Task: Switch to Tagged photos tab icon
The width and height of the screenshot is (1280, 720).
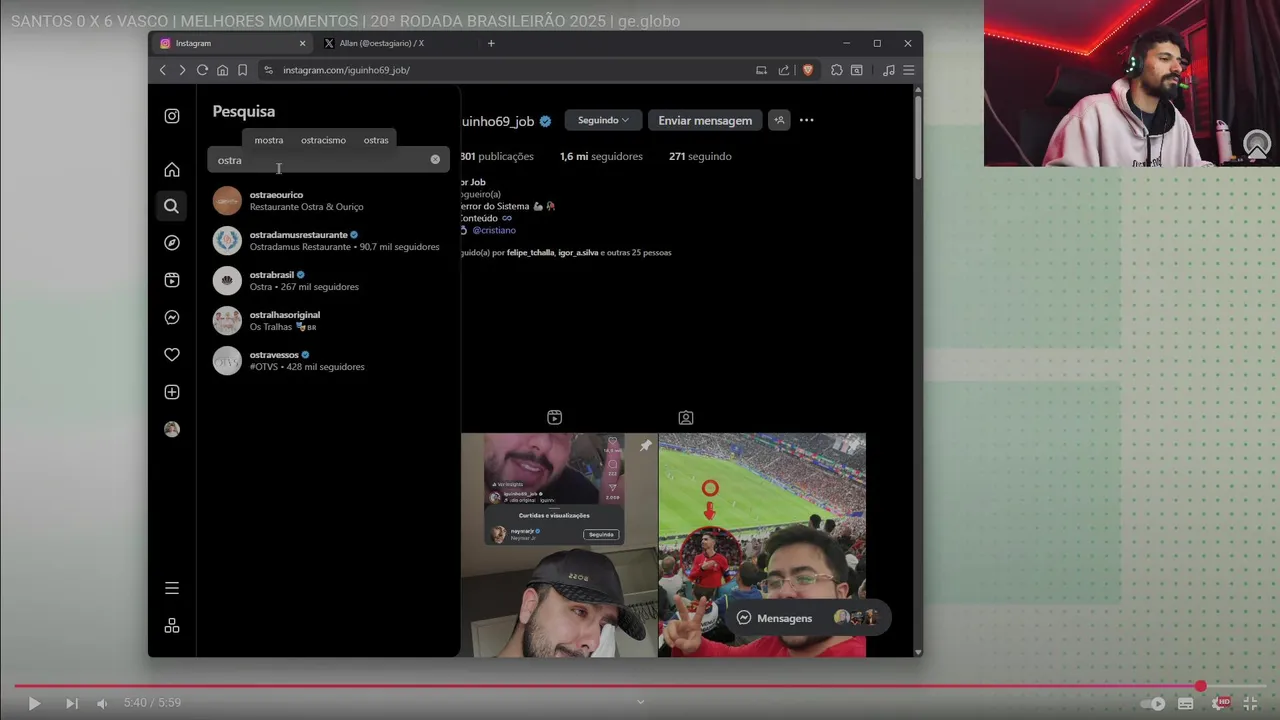Action: tap(686, 418)
